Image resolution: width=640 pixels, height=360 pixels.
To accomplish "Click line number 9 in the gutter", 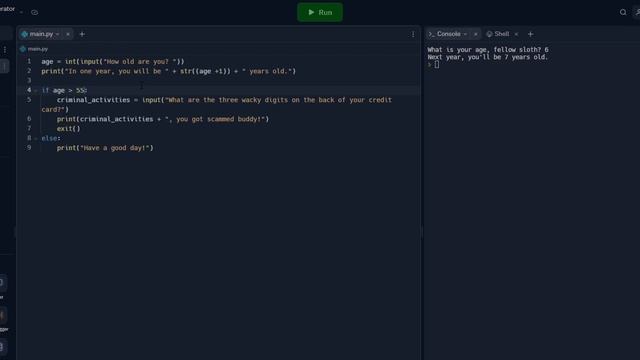I will pos(29,148).
